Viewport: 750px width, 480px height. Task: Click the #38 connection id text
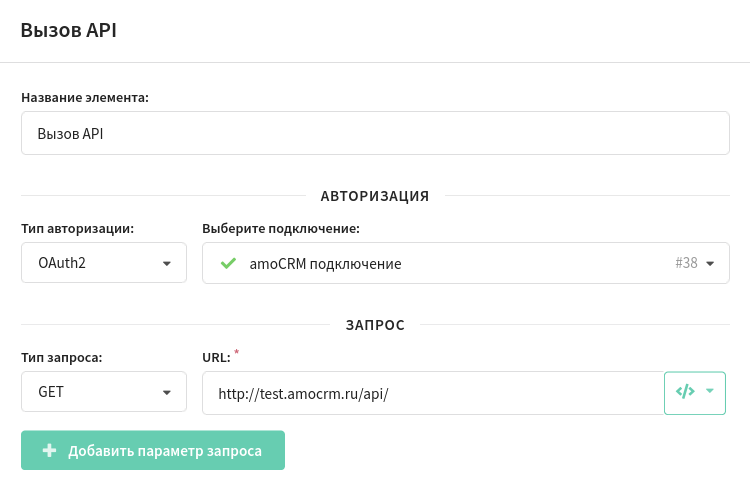[x=686, y=263]
